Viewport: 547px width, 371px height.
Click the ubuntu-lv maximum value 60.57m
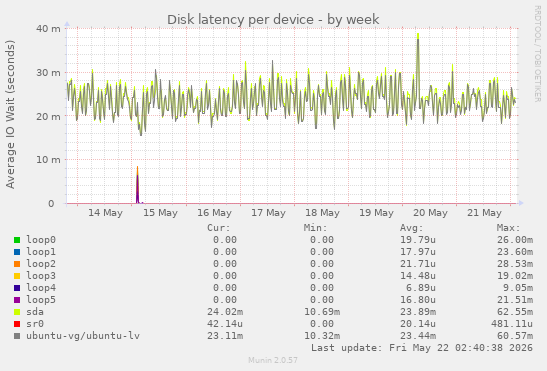point(515,336)
